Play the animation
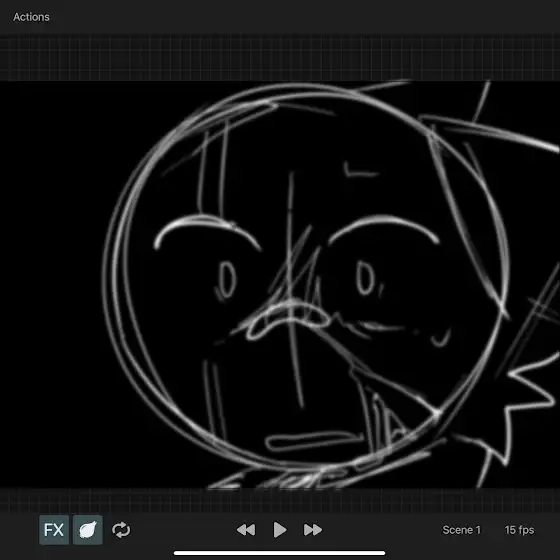The height and width of the screenshot is (560, 560). [280, 530]
